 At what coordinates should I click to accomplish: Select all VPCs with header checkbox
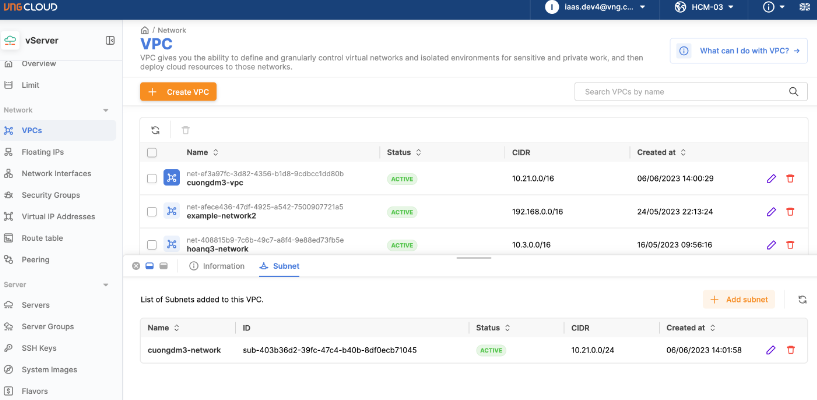[152, 153]
